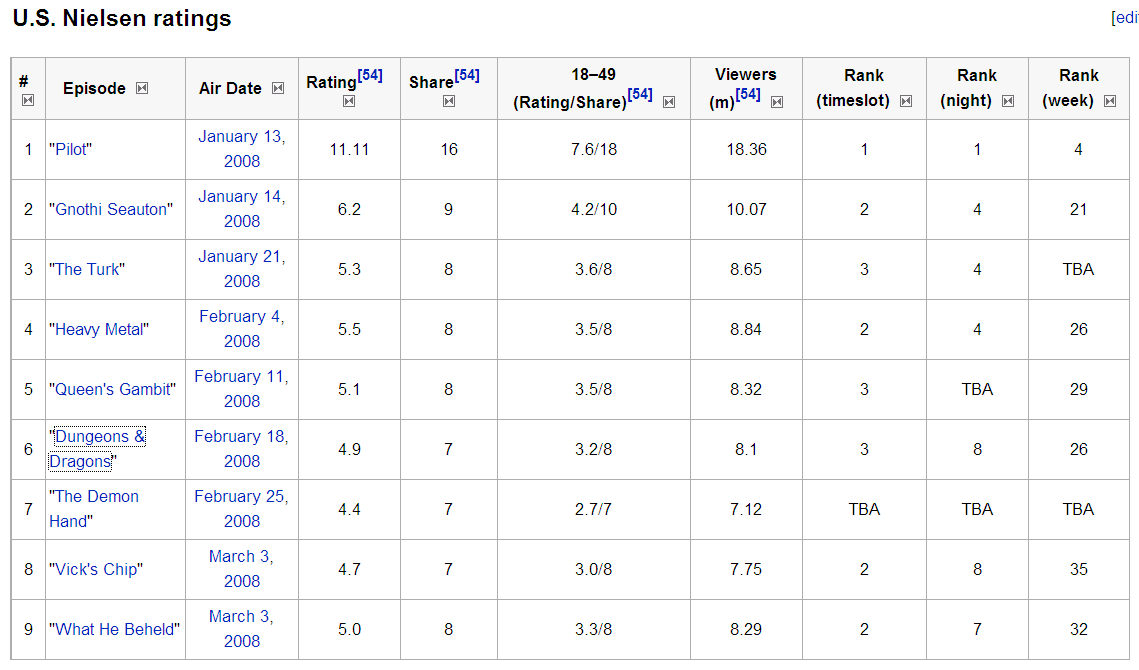Select the 8.29 viewers cell
1139x670 pixels.
click(747, 629)
